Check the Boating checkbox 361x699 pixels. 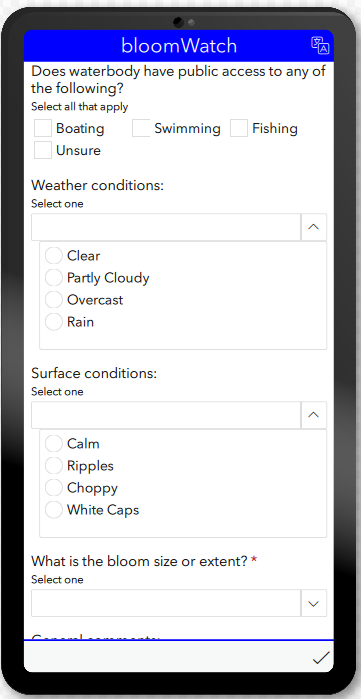coord(43,128)
